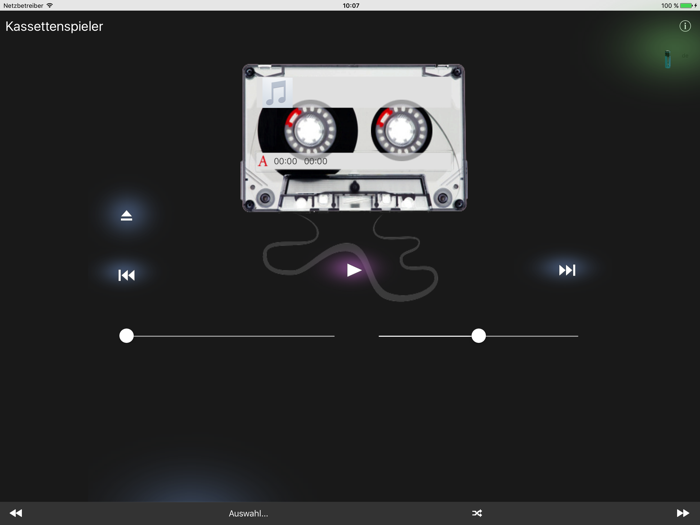The width and height of the screenshot is (700, 525).
Task: Skip to next track
Action: [567, 270]
